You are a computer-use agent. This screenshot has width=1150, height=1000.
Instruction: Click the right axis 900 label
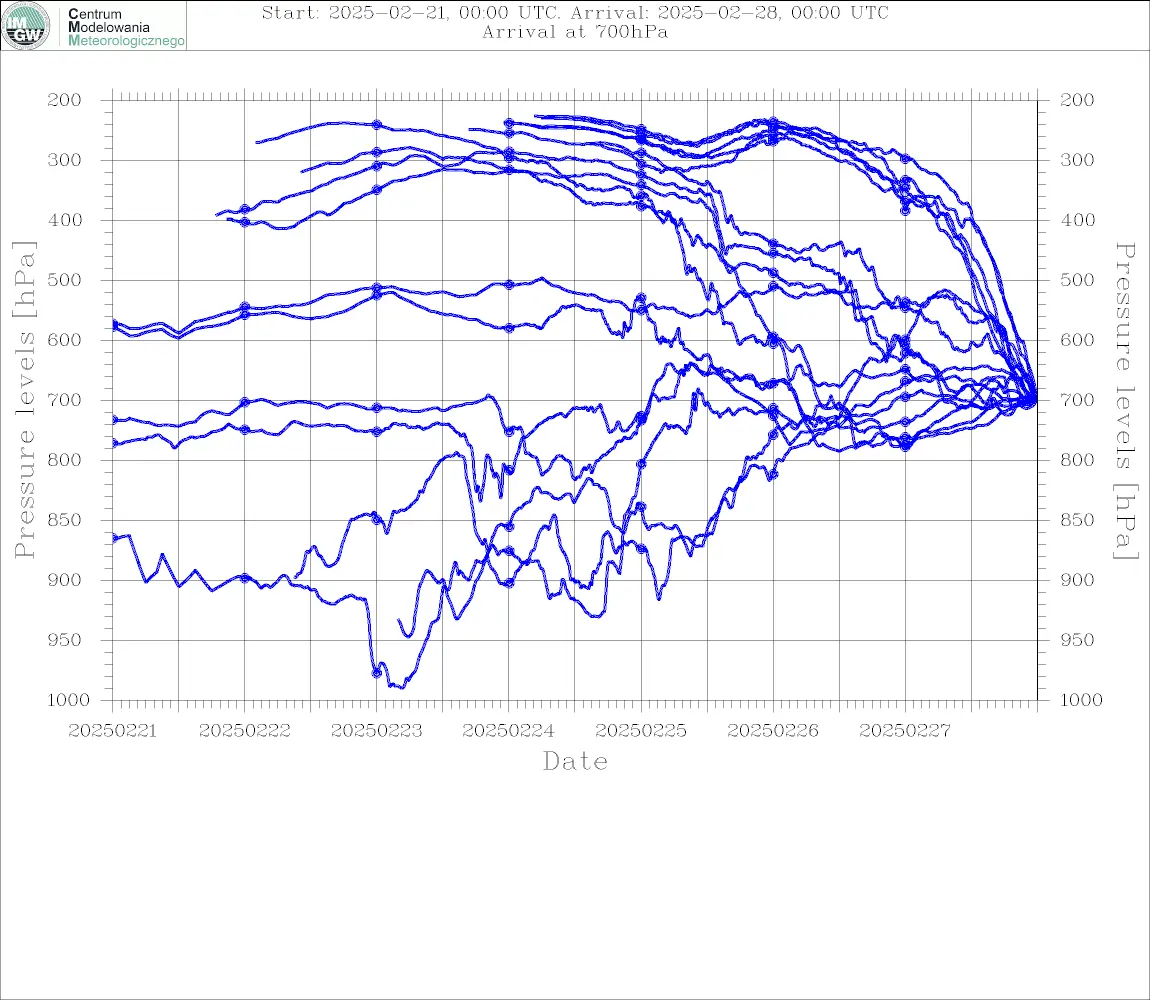coord(1077,580)
